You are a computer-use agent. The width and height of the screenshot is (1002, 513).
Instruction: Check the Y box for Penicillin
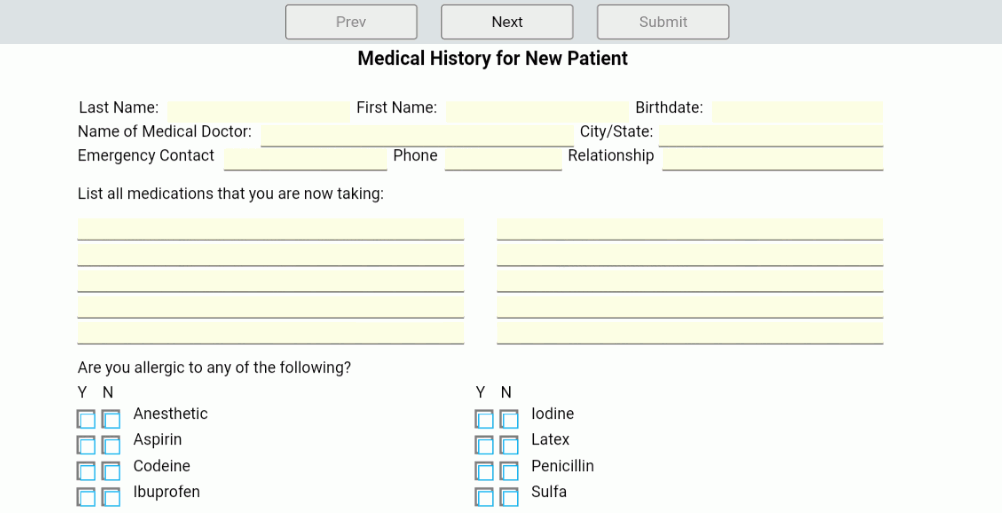[484, 471]
